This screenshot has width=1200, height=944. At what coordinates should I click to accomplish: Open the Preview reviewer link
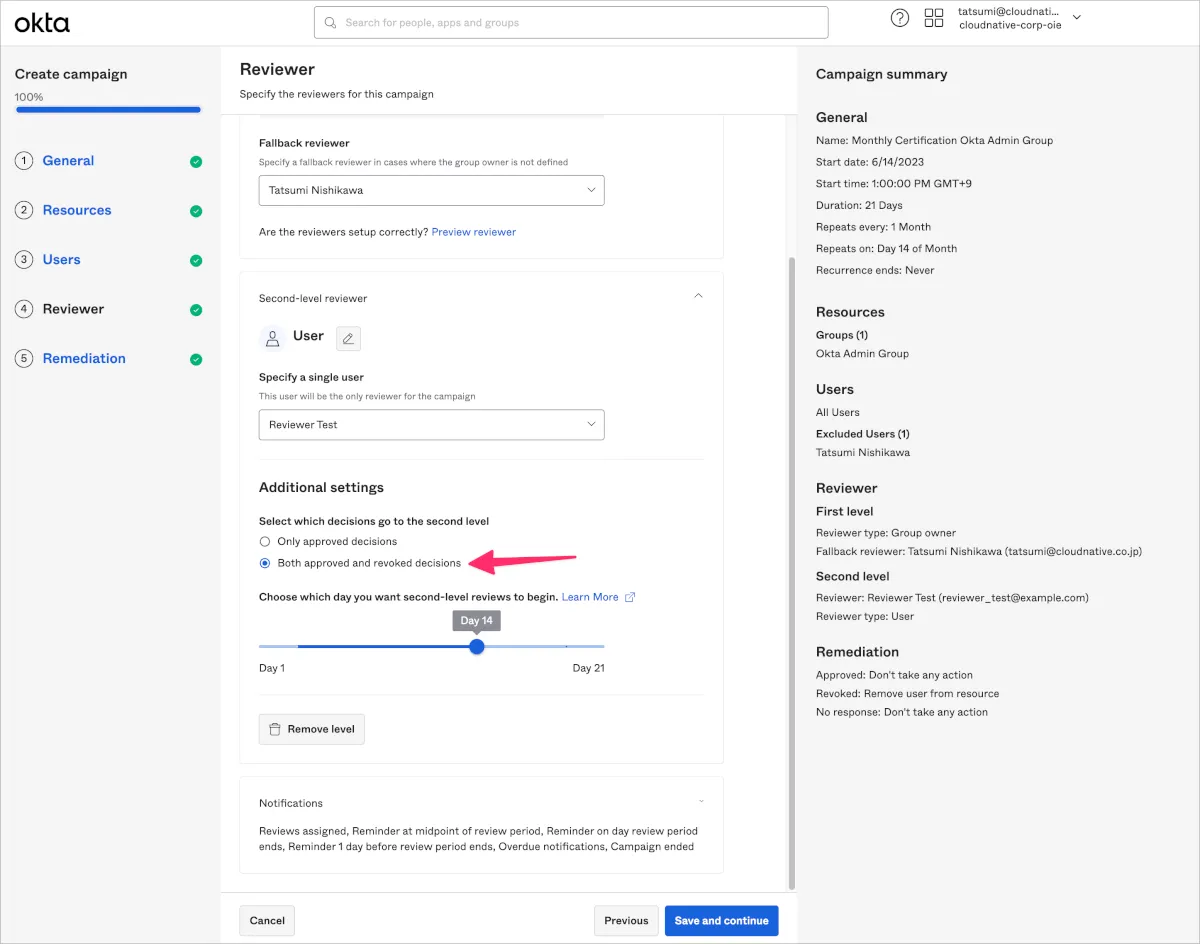474,232
